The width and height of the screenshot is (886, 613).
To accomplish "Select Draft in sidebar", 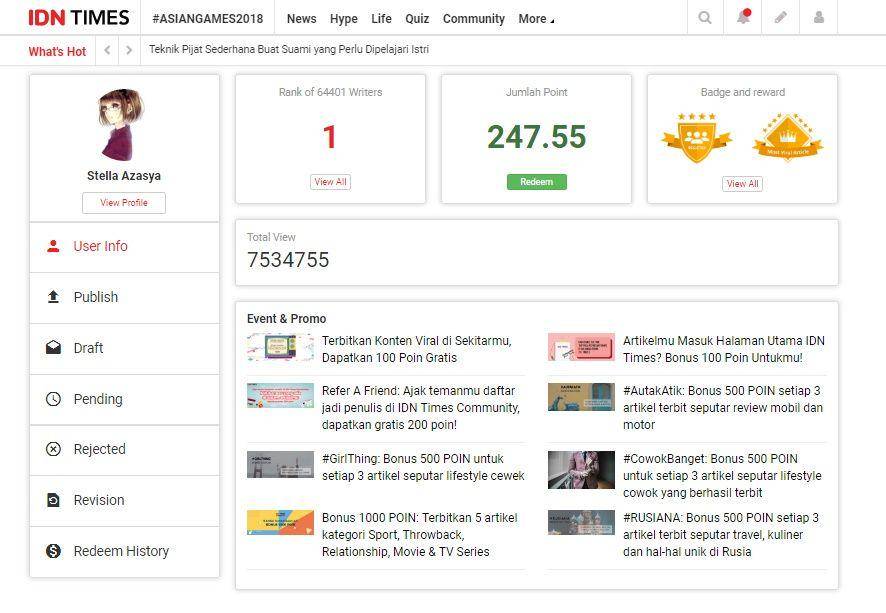I will pos(124,348).
